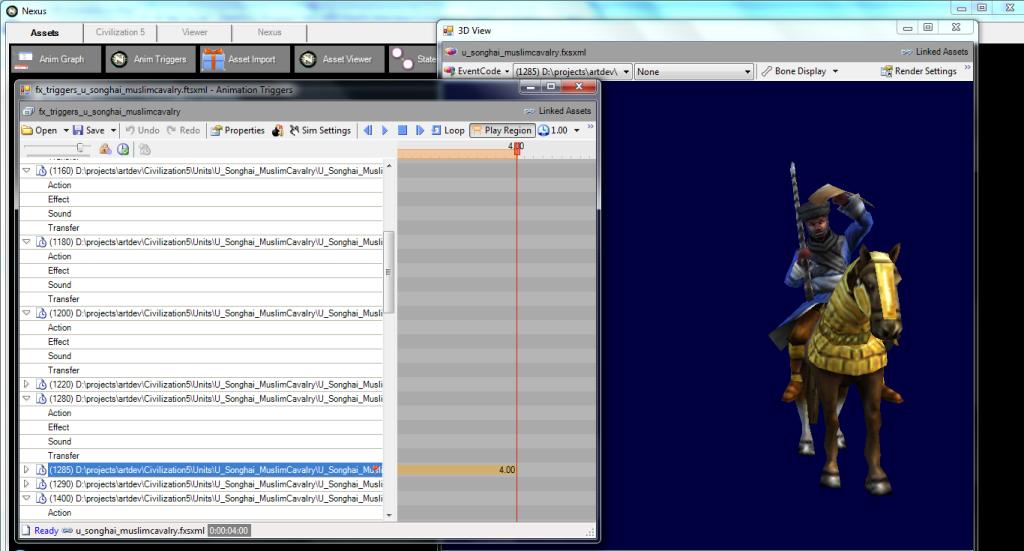Launch the Asset Import tool
This screenshot has width=1024, height=551.
[245, 59]
